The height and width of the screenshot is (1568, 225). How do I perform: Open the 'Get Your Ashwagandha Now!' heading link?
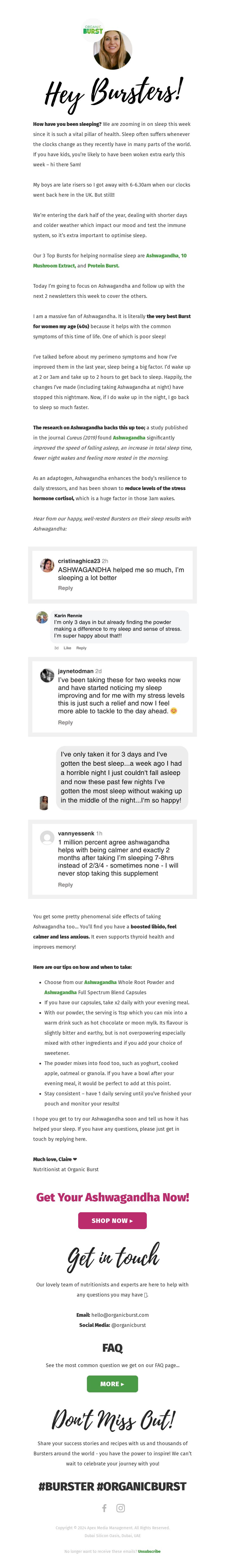coord(113,1197)
